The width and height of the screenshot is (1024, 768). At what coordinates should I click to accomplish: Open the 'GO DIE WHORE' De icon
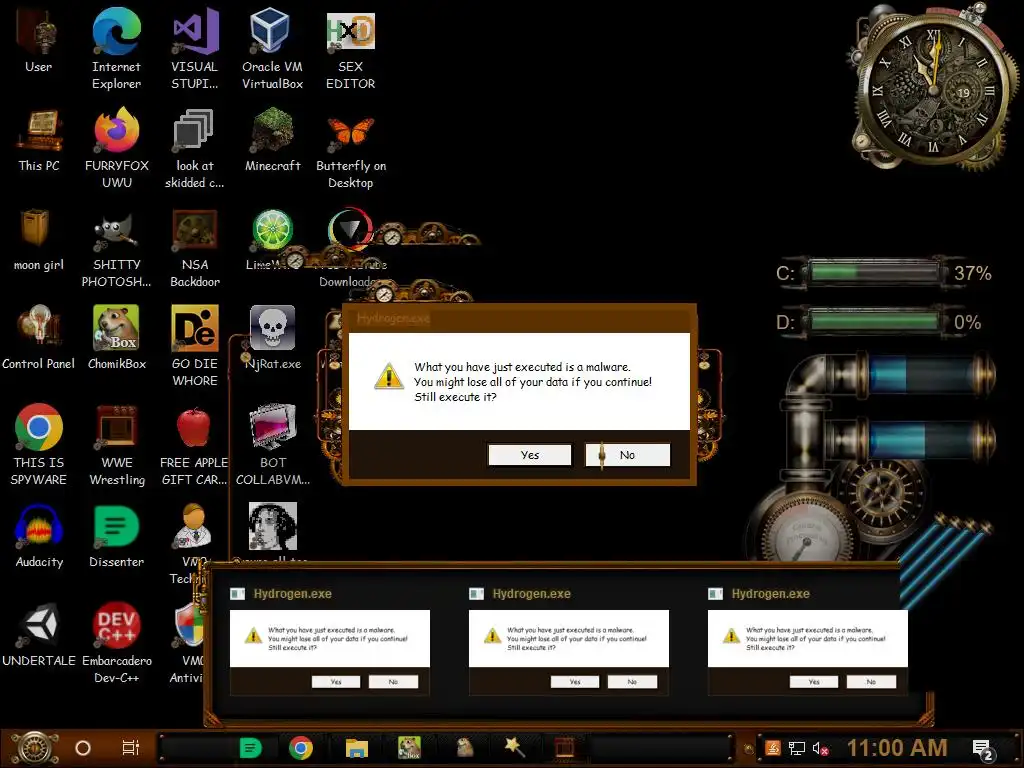195,346
